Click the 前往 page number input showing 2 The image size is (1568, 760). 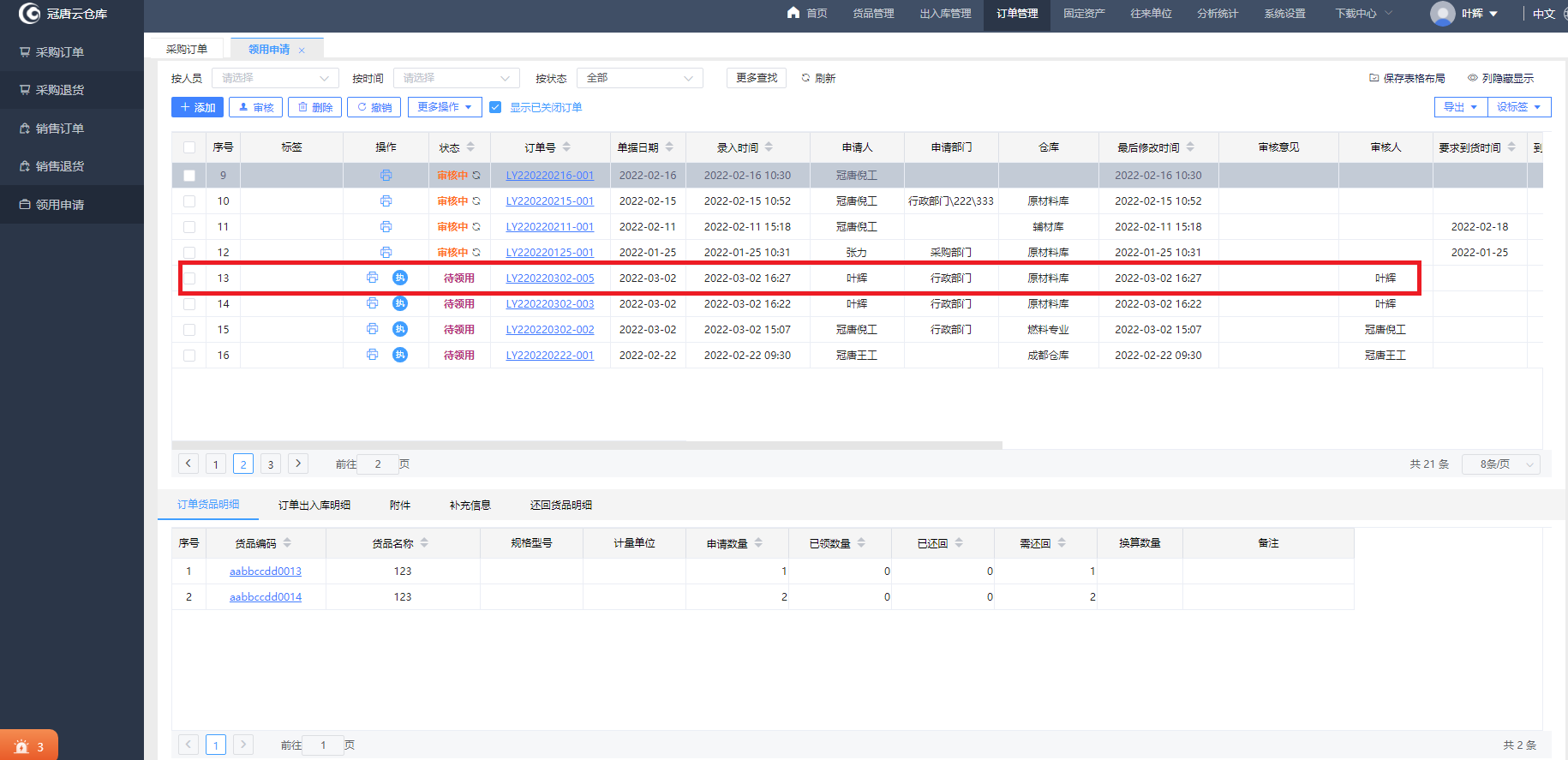[x=378, y=464]
